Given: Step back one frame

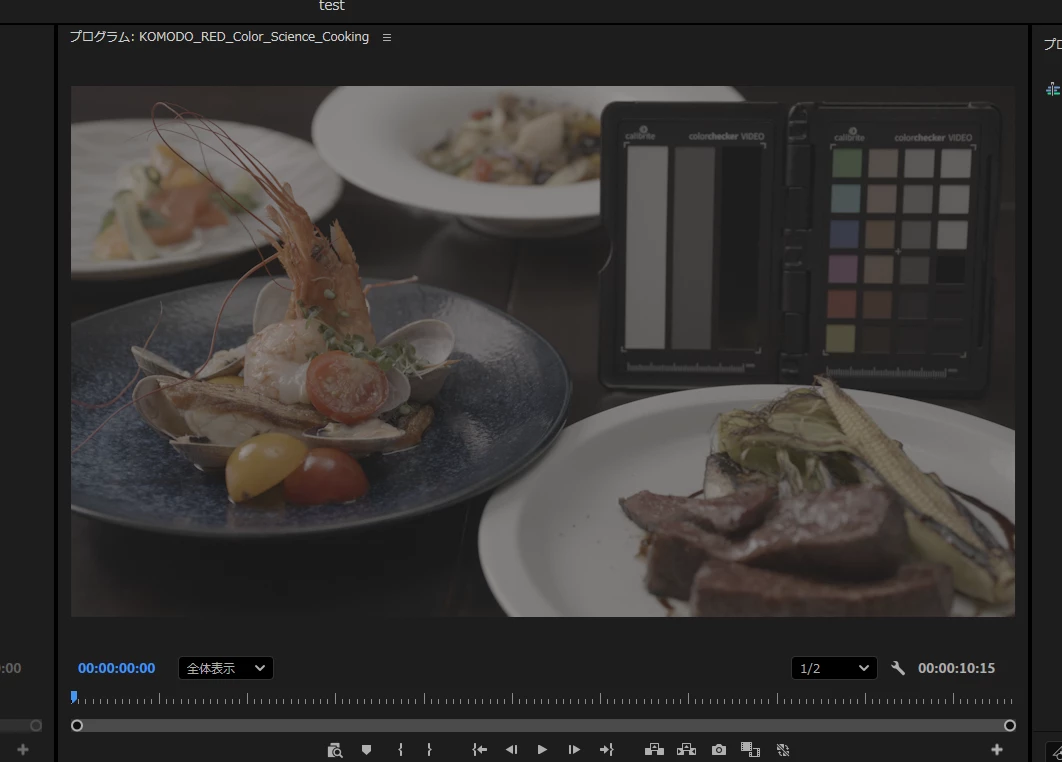Looking at the screenshot, I should coord(511,749).
